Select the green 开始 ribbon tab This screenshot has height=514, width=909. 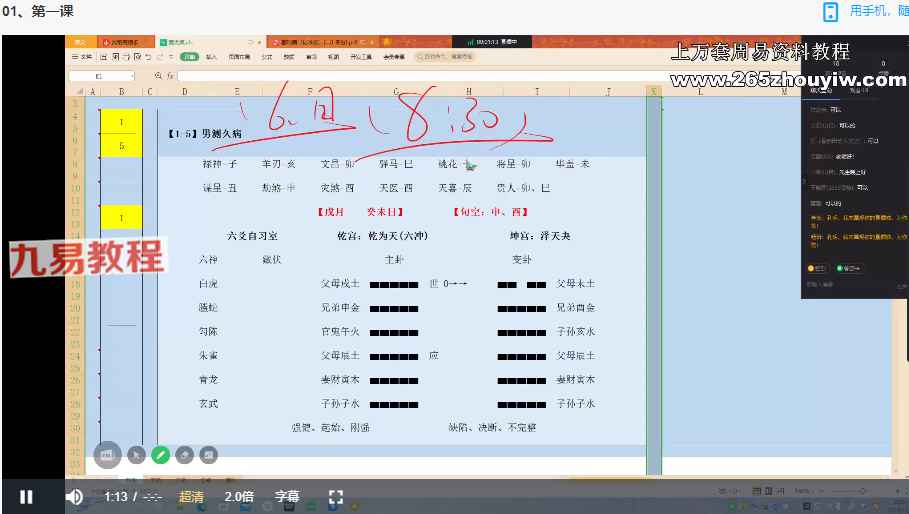[189, 57]
